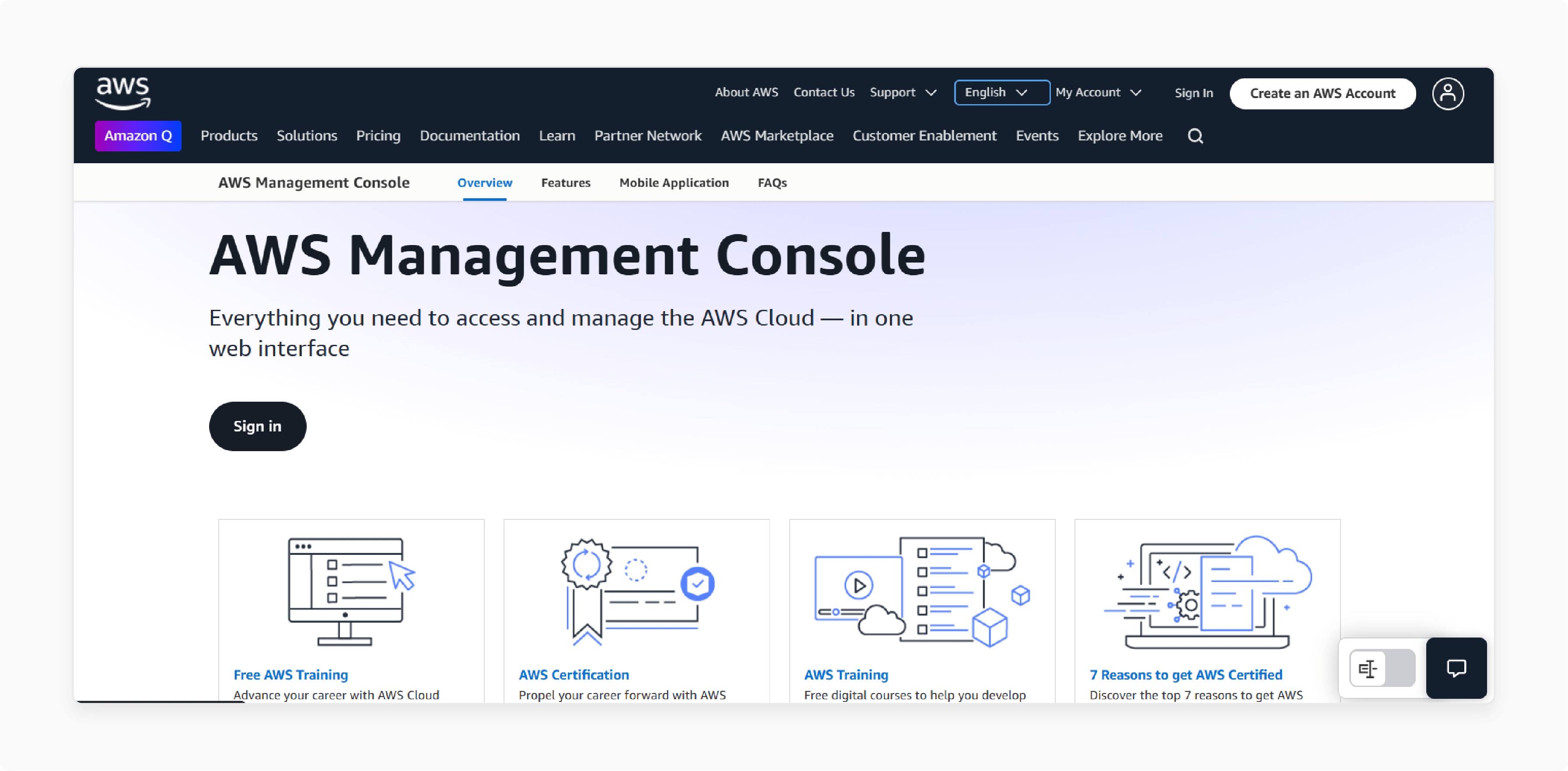Click the horizontal scrollbar at bottom left
The width and height of the screenshot is (1568, 771).
coord(160,701)
